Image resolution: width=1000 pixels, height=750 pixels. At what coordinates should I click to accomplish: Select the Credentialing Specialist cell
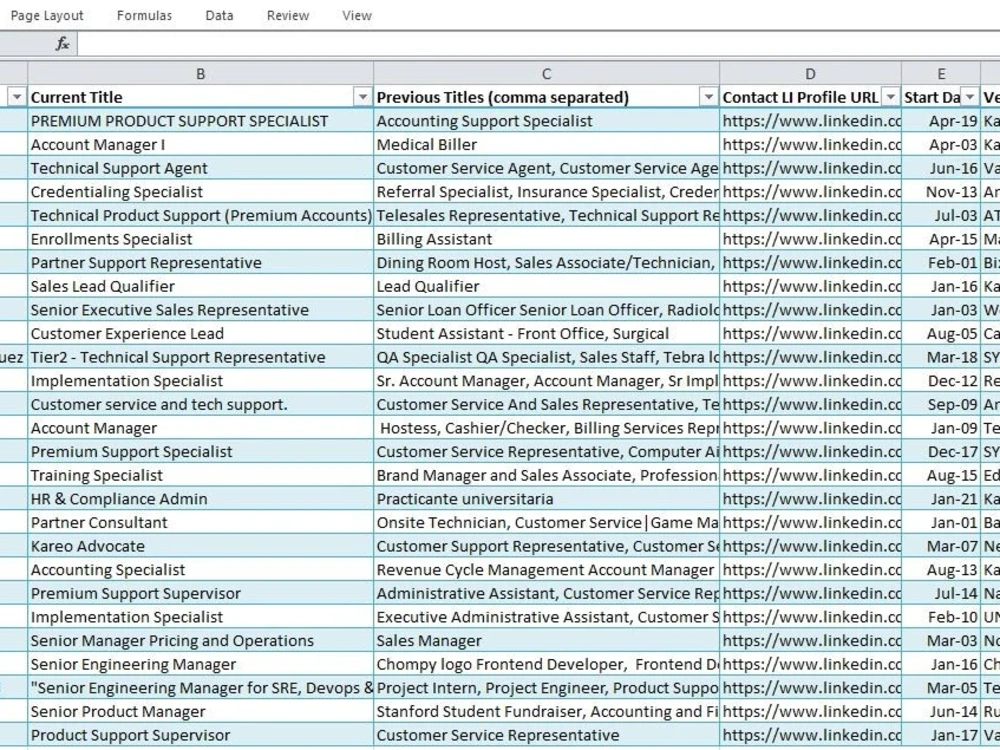point(200,192)
